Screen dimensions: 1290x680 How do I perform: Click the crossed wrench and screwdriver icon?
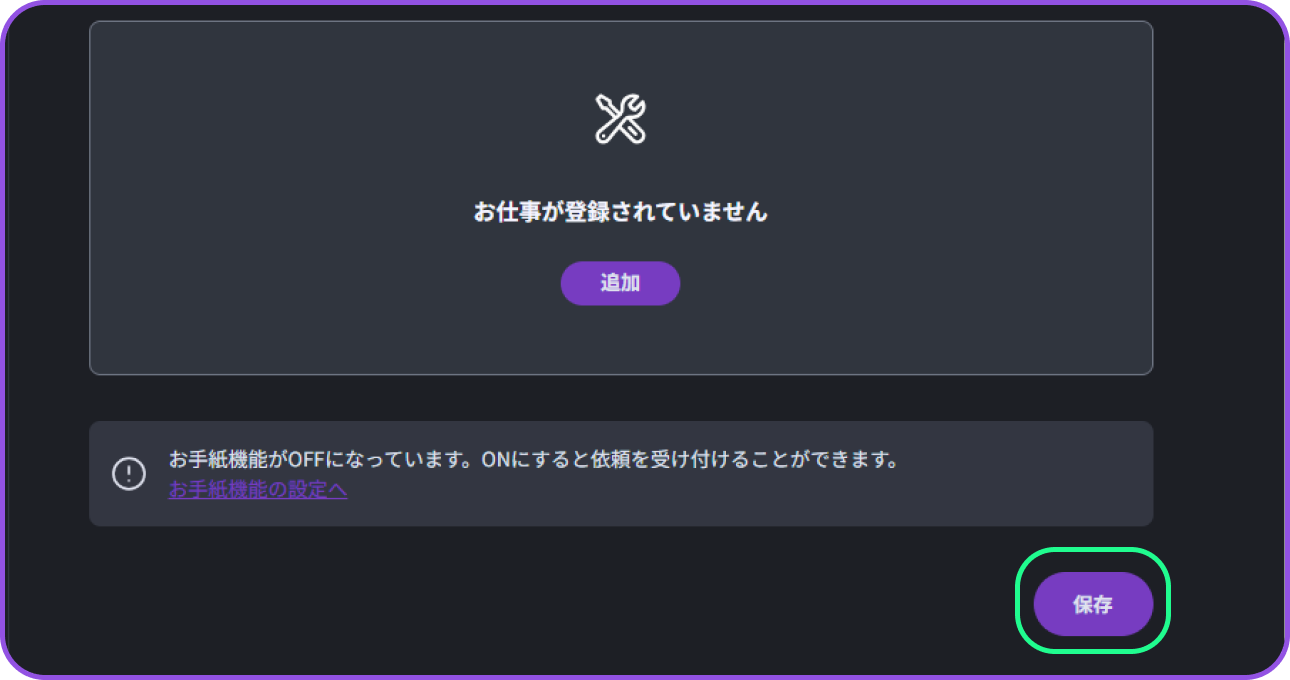(x=620, y=119)
